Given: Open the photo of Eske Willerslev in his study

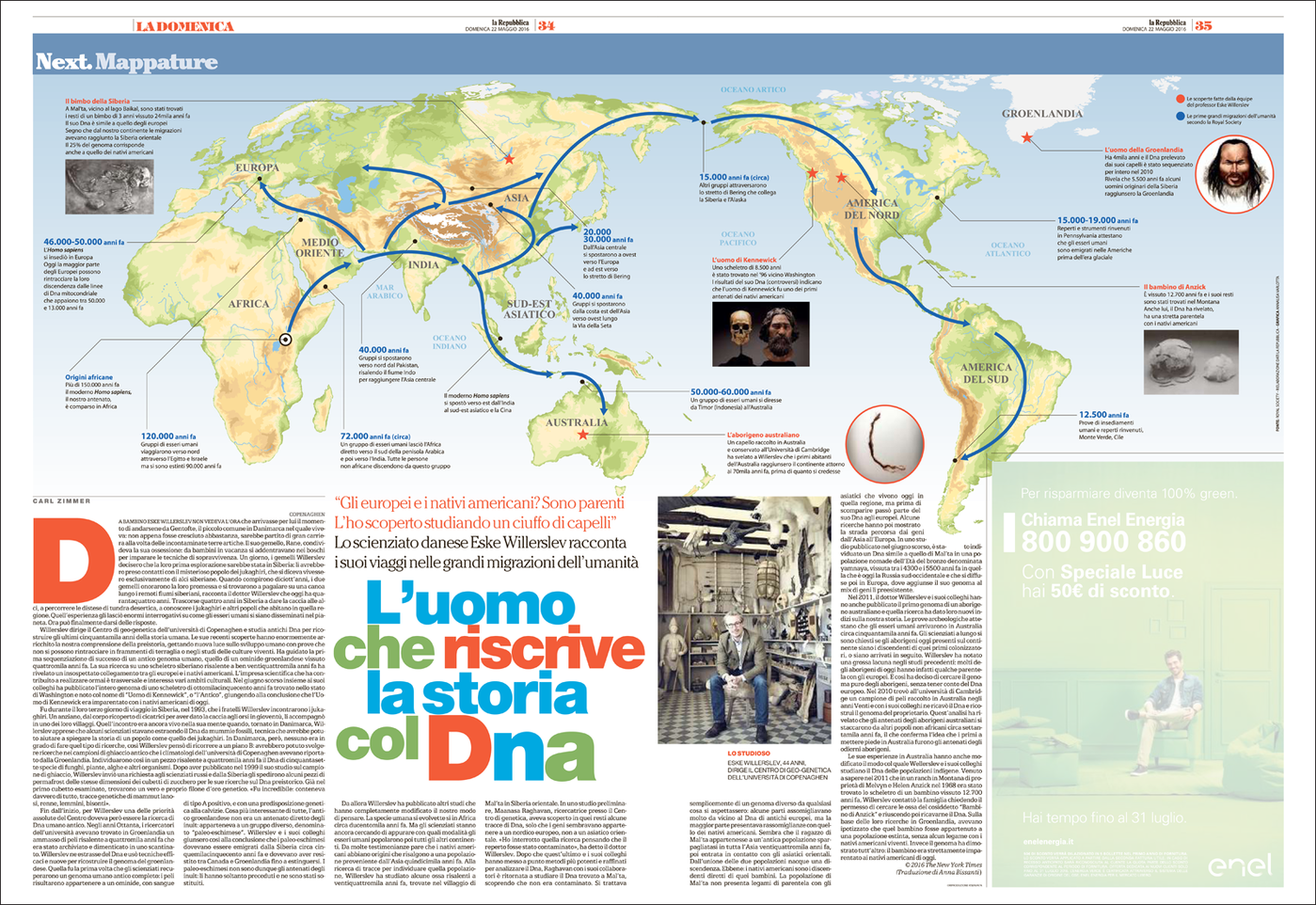Looking at the screenshot, I should (x=746, y=621).
